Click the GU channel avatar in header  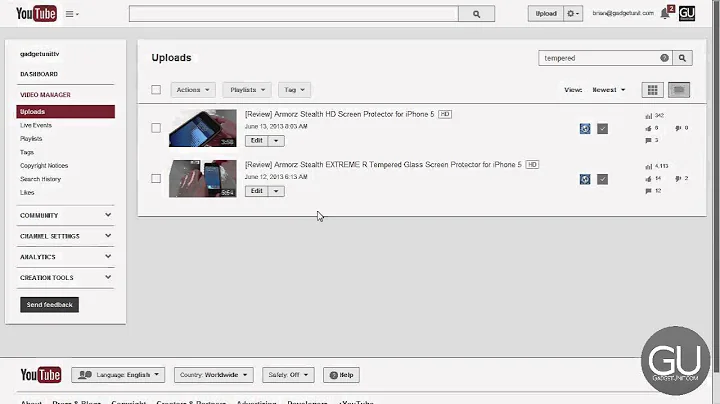[687, 13]
